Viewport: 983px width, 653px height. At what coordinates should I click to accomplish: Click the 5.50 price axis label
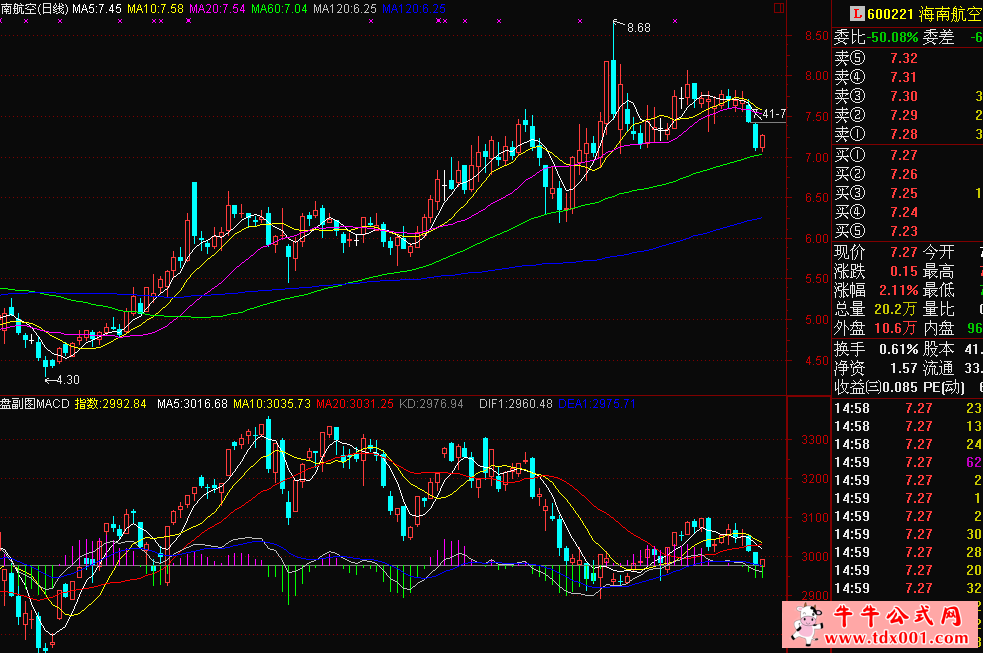(x=817, y=279)
